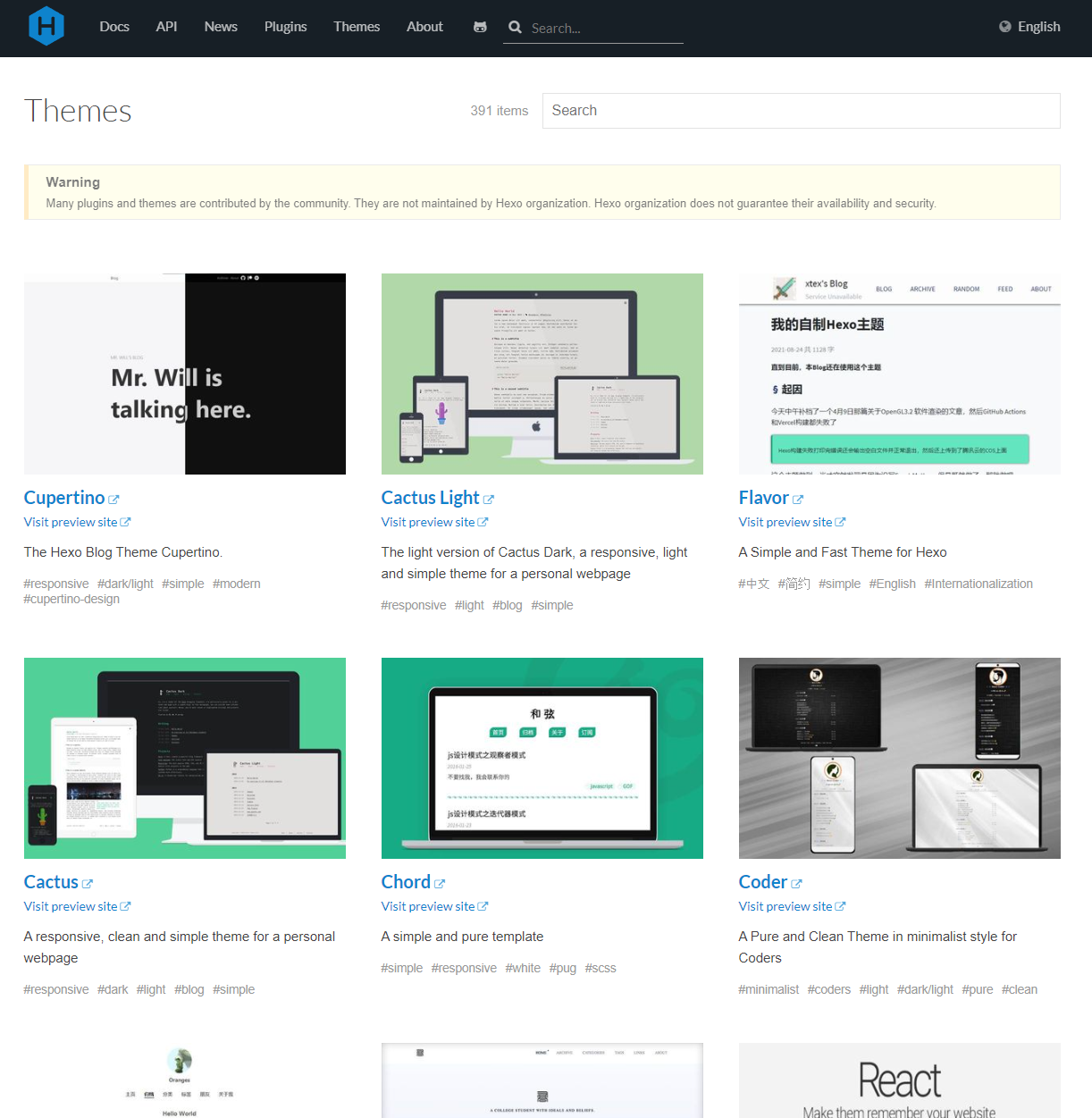Click the Coder theme screenshot thumbnail
The width and height of the screenshot is (1092, 1118).
click(x=900, y=758)
